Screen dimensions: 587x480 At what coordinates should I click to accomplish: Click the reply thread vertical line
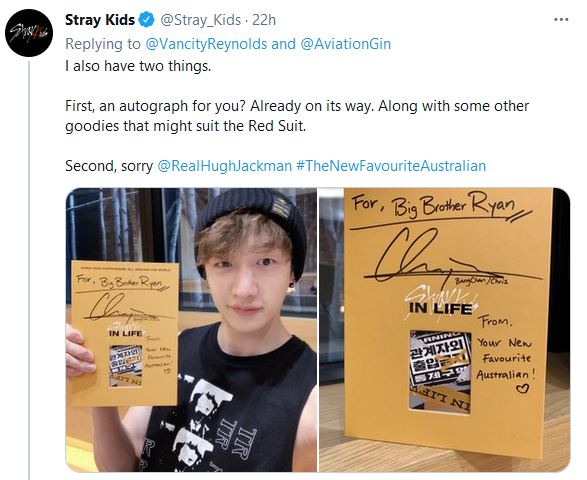pos(29,270)
